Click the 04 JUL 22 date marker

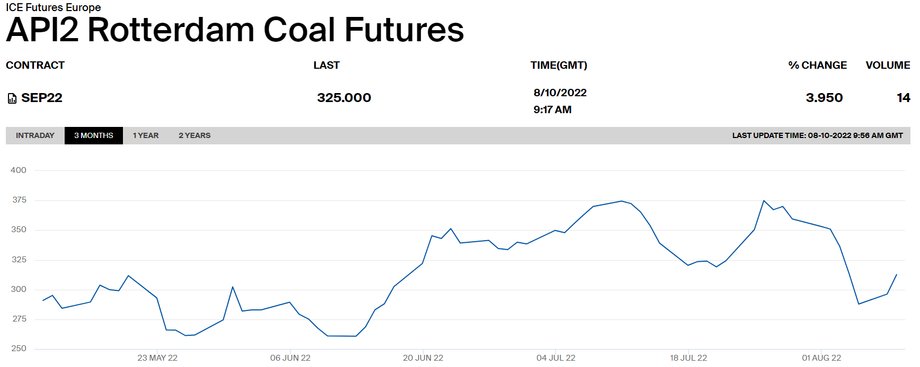pos(555,358)
